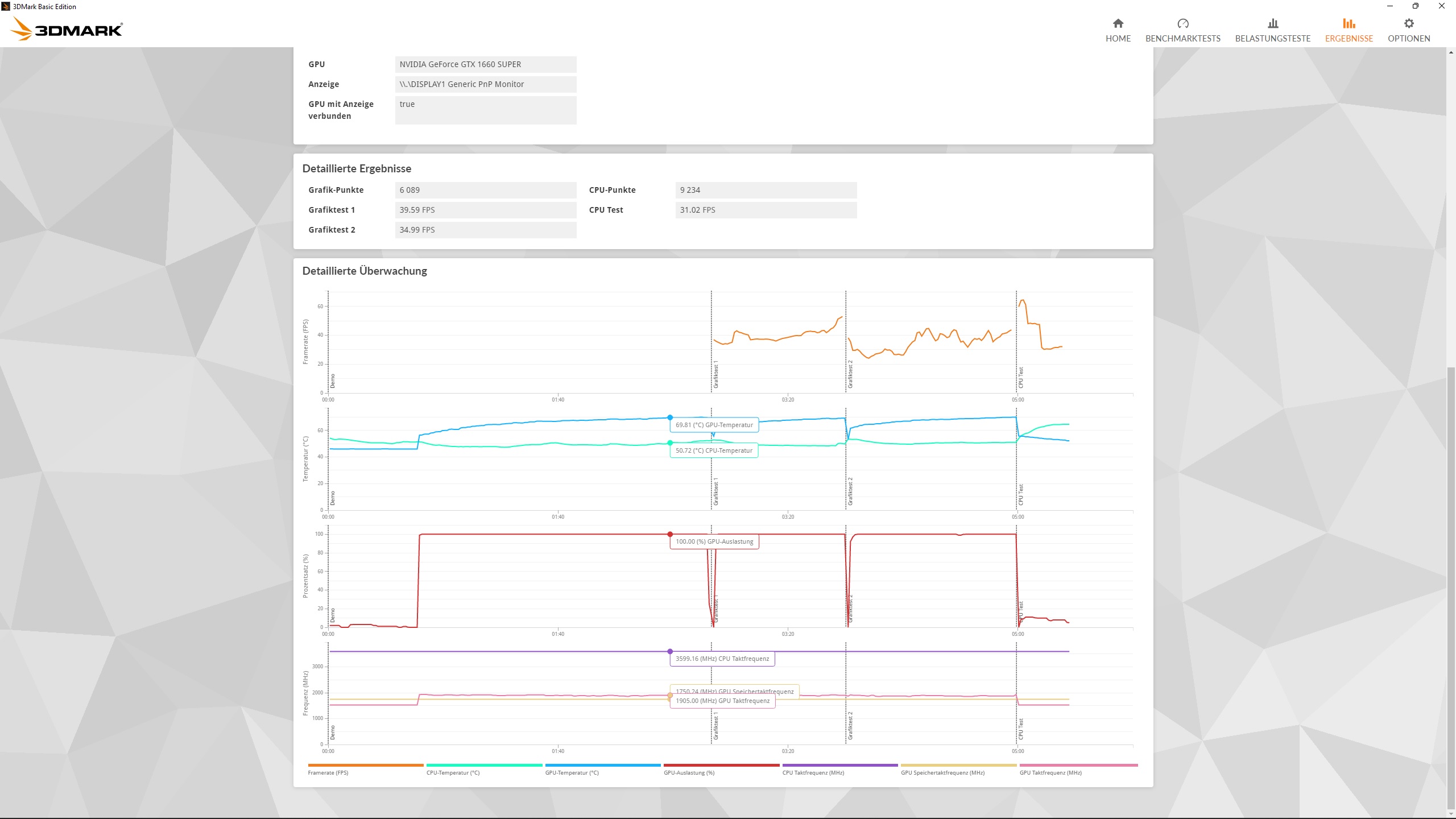Click the Home house icon
This screenshot has height=819, width=1456.
(x=1118, y=23)
